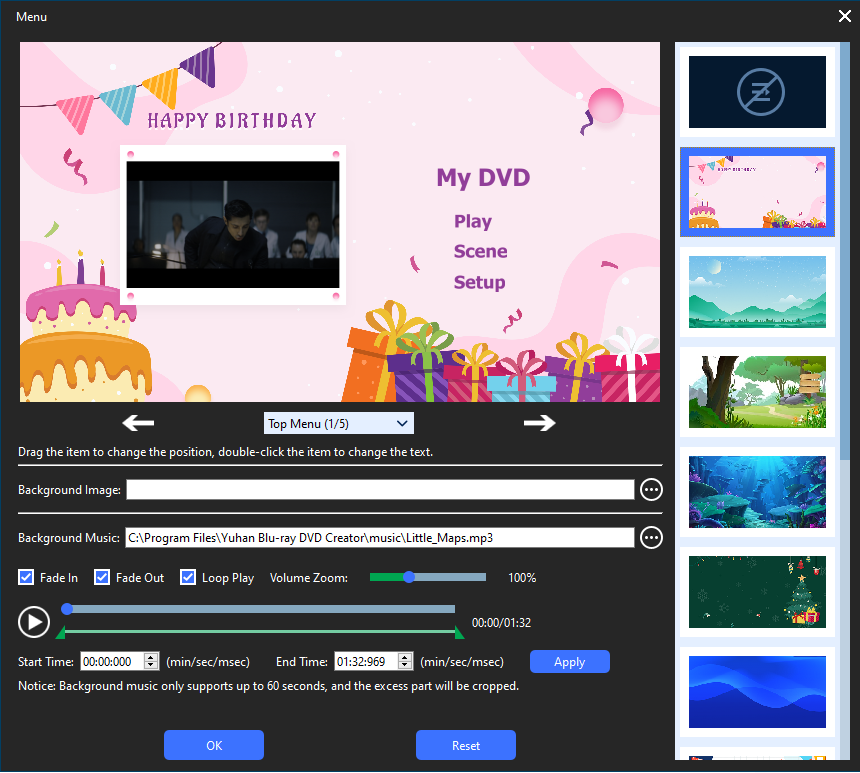
Task: Select the no-menu template thumbnail
Action: pyautogui.click(x=757, y=92)
